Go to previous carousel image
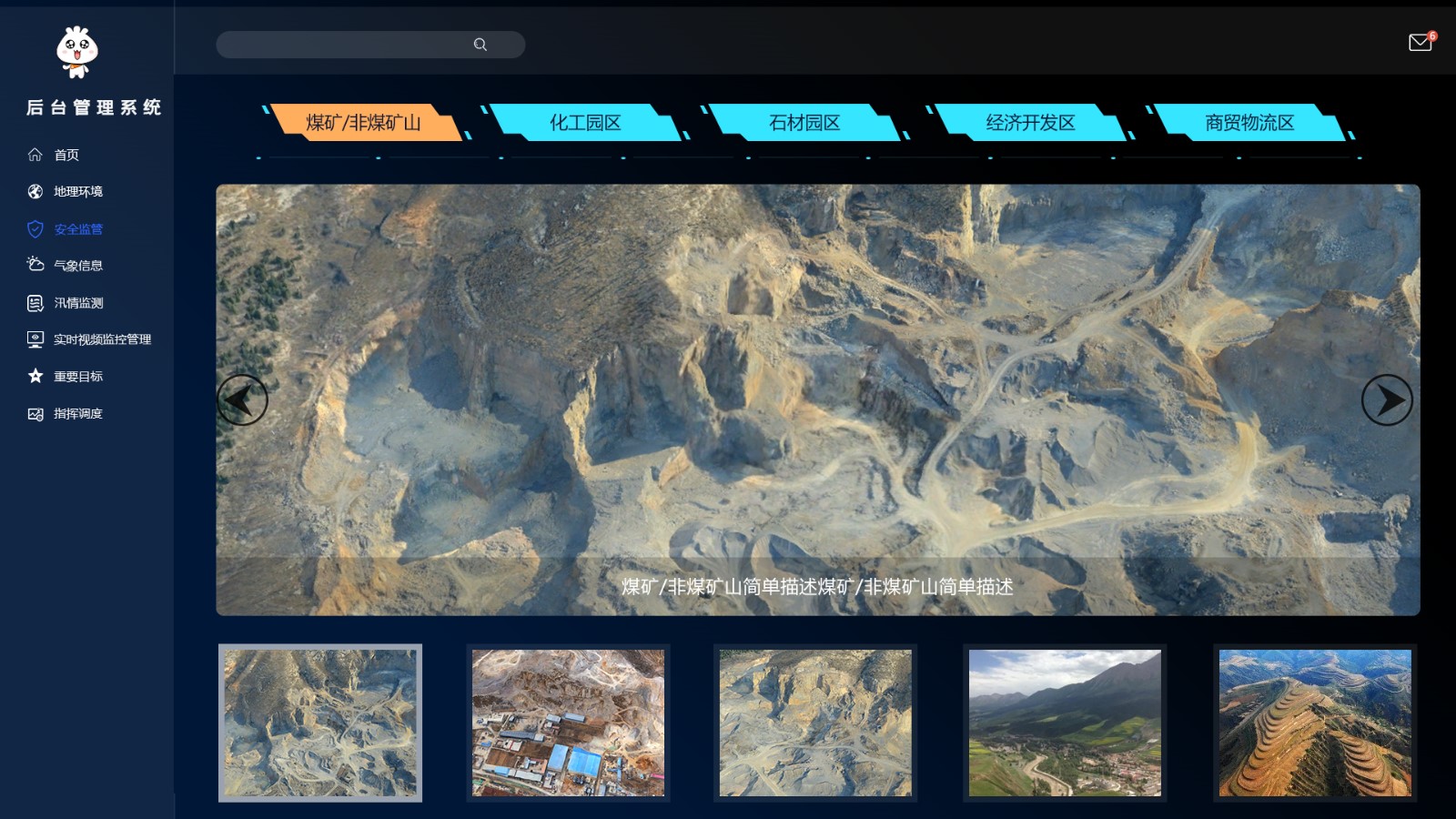 [x=242, y=400]
